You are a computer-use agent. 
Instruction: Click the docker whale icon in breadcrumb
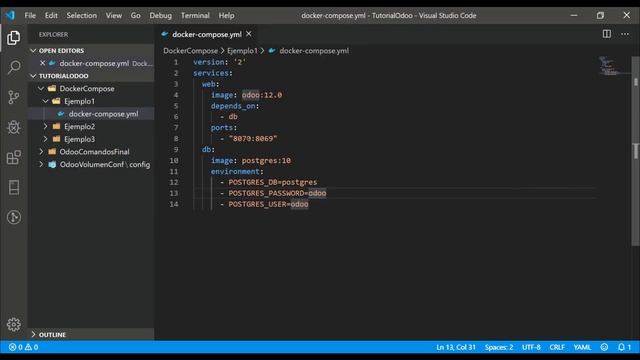[272, 51]
